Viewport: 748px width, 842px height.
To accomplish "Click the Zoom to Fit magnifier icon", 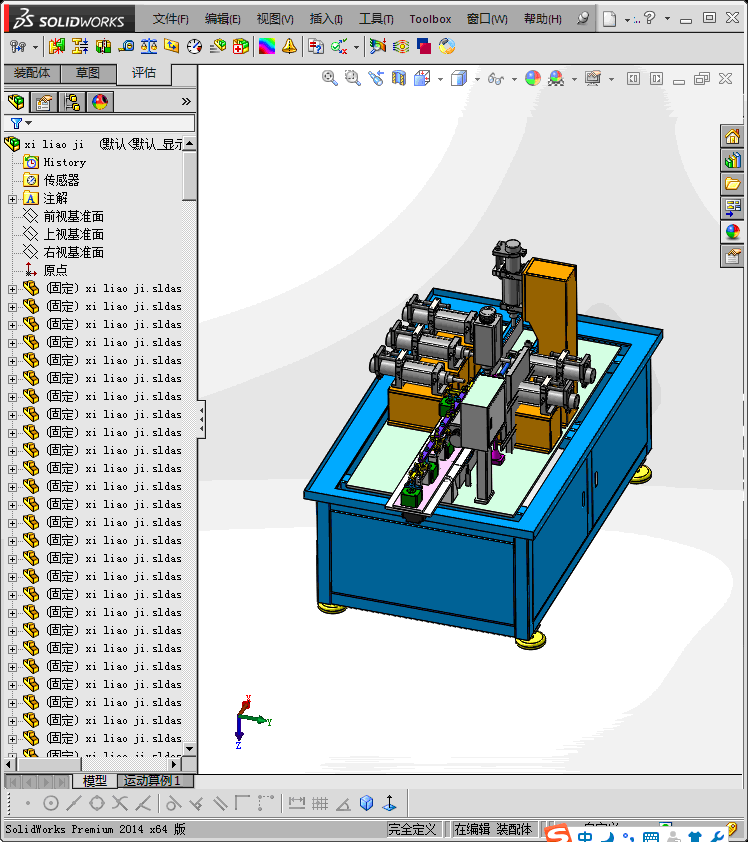I will pyautogui.click(x=329, y=78).
